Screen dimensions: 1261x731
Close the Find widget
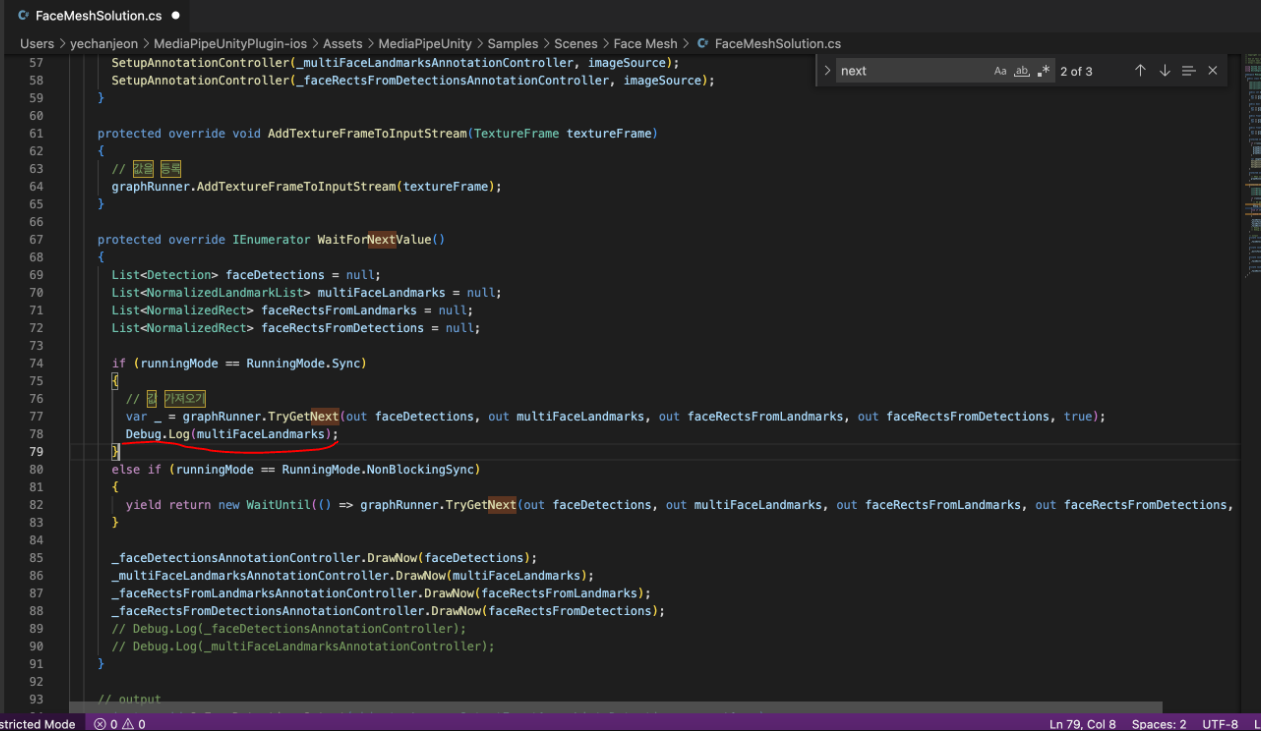[1212, 70]
